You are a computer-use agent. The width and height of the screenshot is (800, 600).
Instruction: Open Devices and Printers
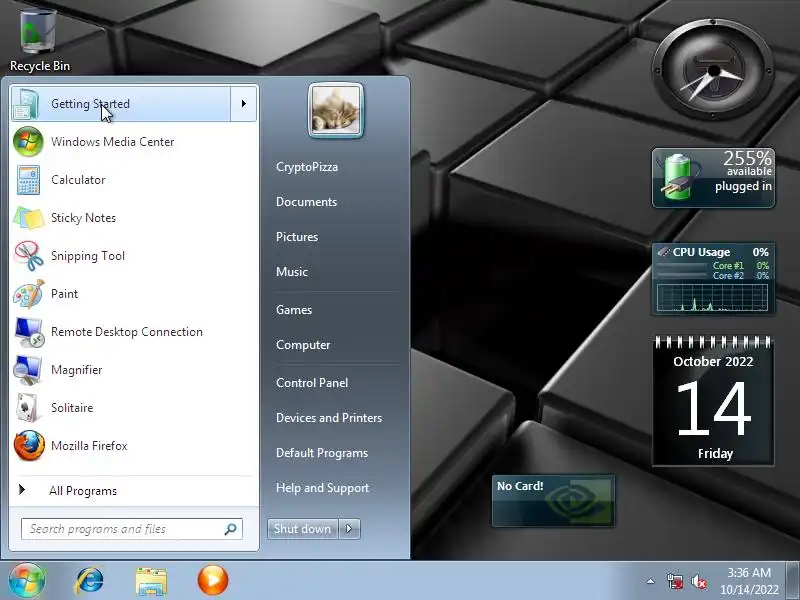click(x=329, y=418)
